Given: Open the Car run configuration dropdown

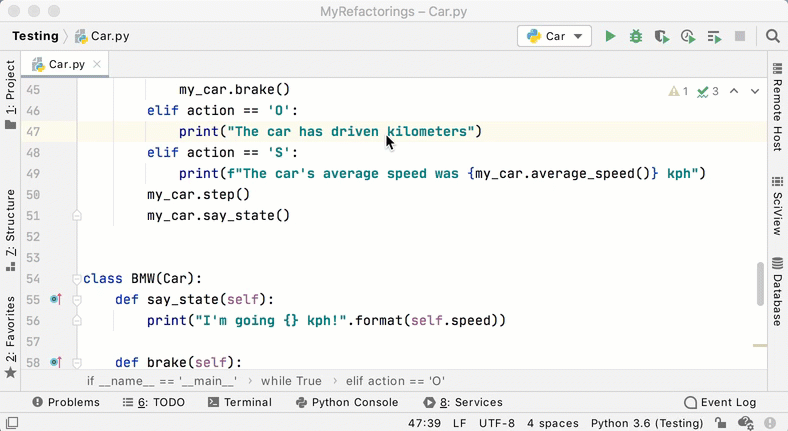Looking at the screenshot, I should click(x=554, y=37).
